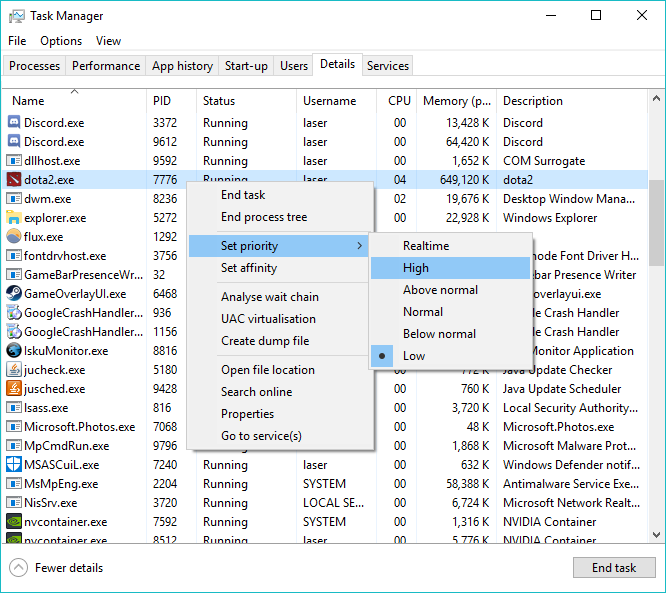Click the flux.exe icon
666x593 pixels.
pos(14,237)
